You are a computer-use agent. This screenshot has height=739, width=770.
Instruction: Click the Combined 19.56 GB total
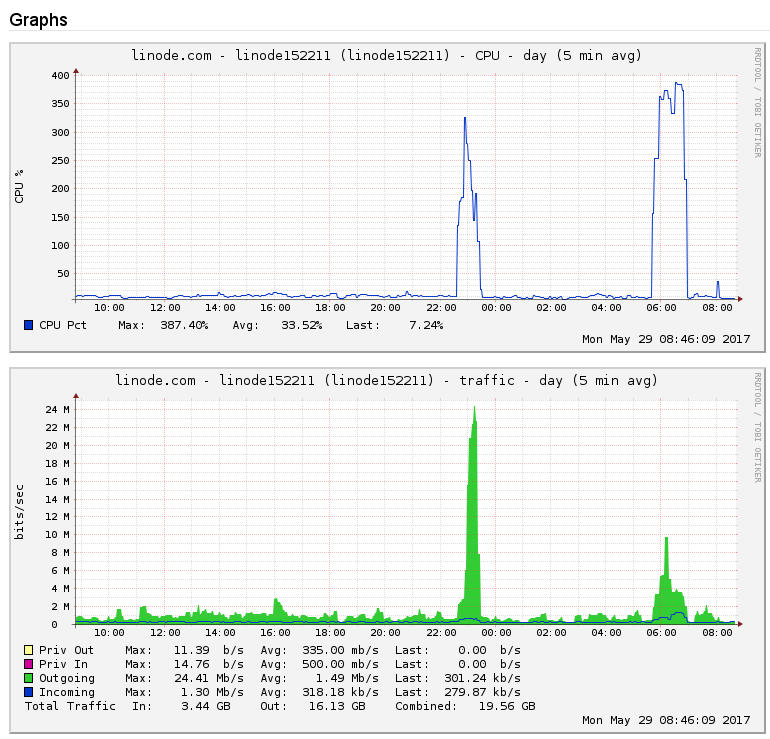(x=511, y=706)
